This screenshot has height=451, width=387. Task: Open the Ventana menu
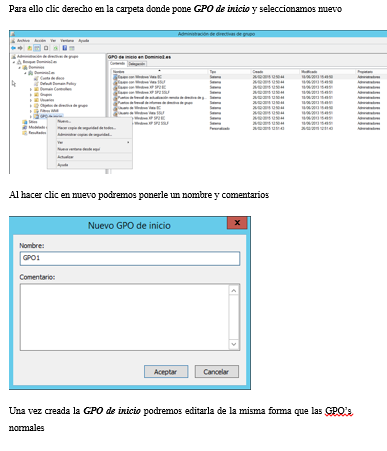67,41
